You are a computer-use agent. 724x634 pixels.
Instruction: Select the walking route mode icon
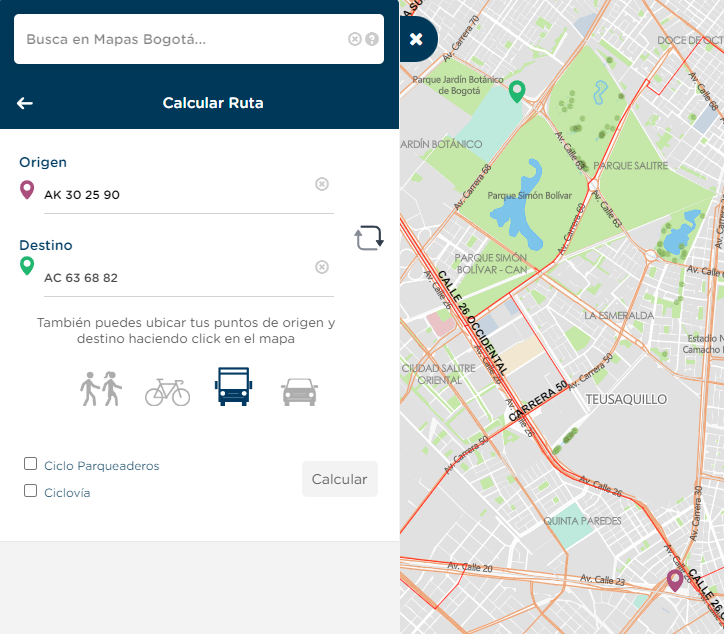click(101, 388)
